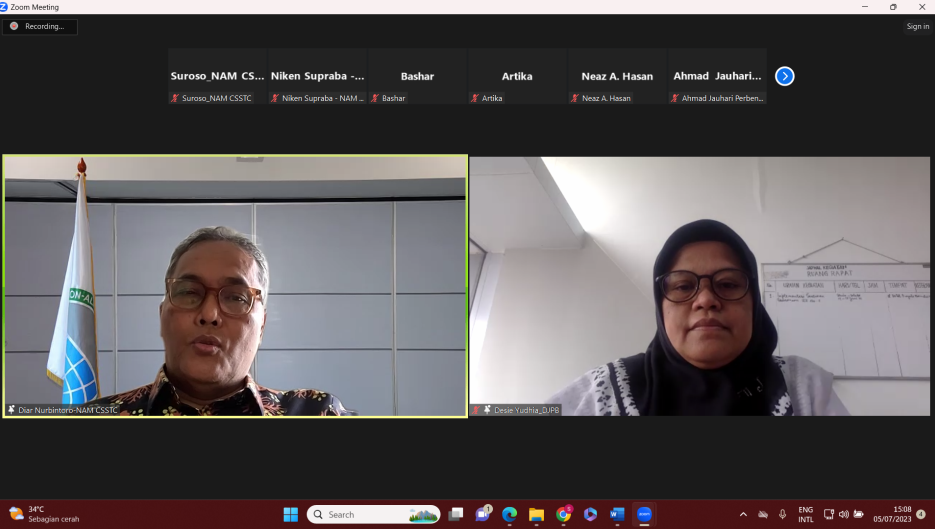Select Neaz A. Hasan participant tile

tap(617, 76)
